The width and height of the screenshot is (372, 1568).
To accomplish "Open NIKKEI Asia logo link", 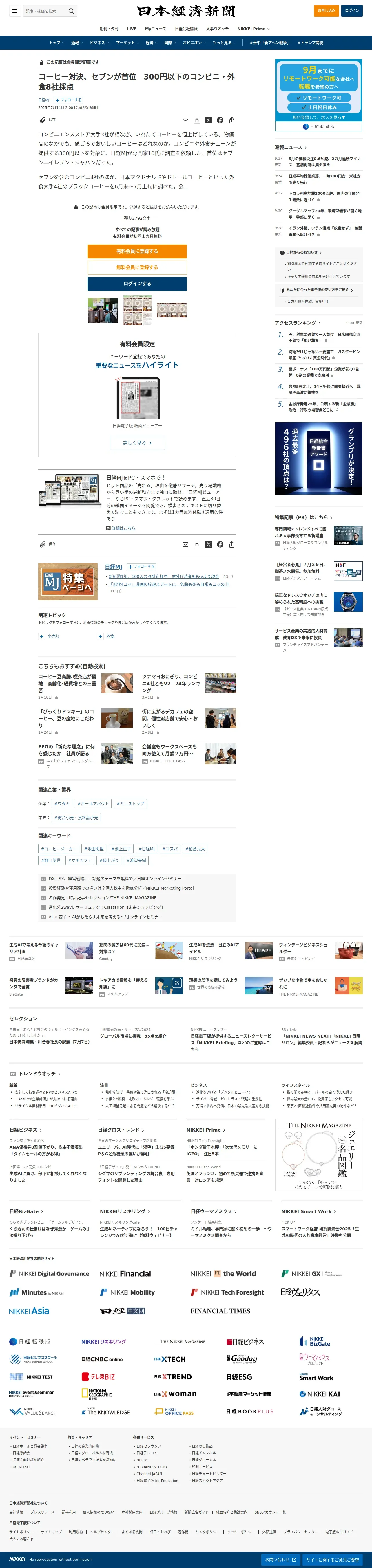I will (29, 1310).
